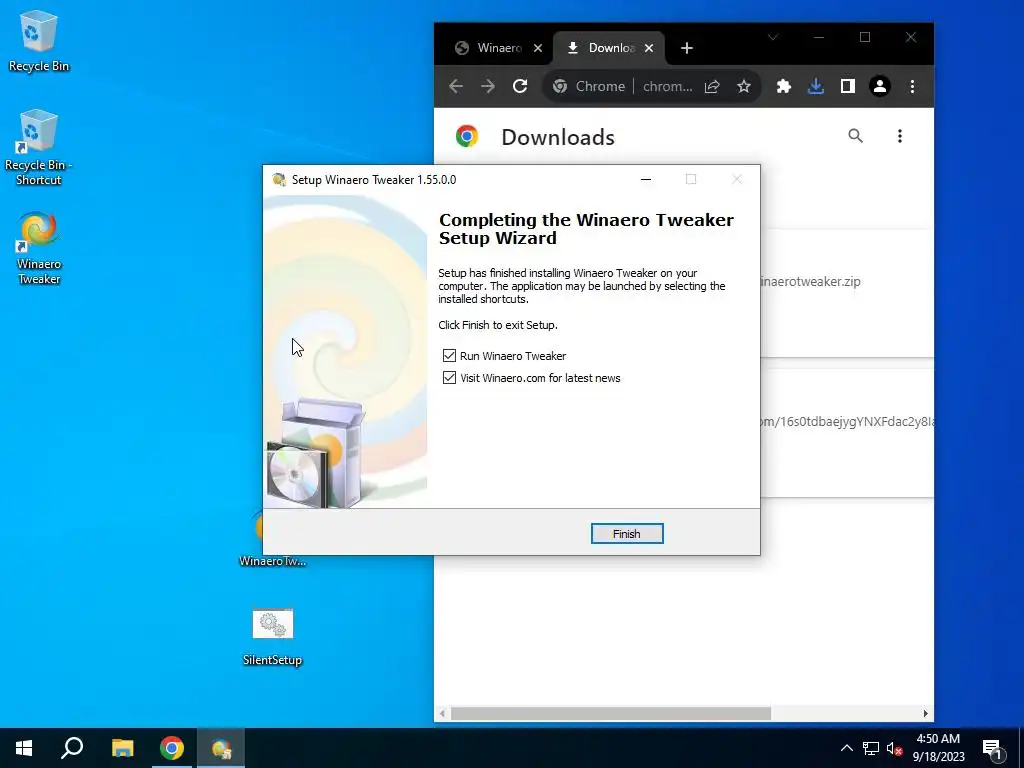Screen dimensions: 1024x768
Task: Click the download source URL 16s0tdbaejyg...
Action: [847, 422]
